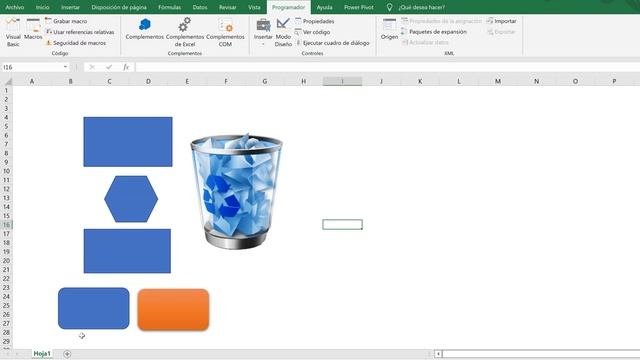This screenshot has width=640, height=360.
Task: Expand the Name Box dropdown arrow
Action: pyautogui.click(x=65, y=67)
